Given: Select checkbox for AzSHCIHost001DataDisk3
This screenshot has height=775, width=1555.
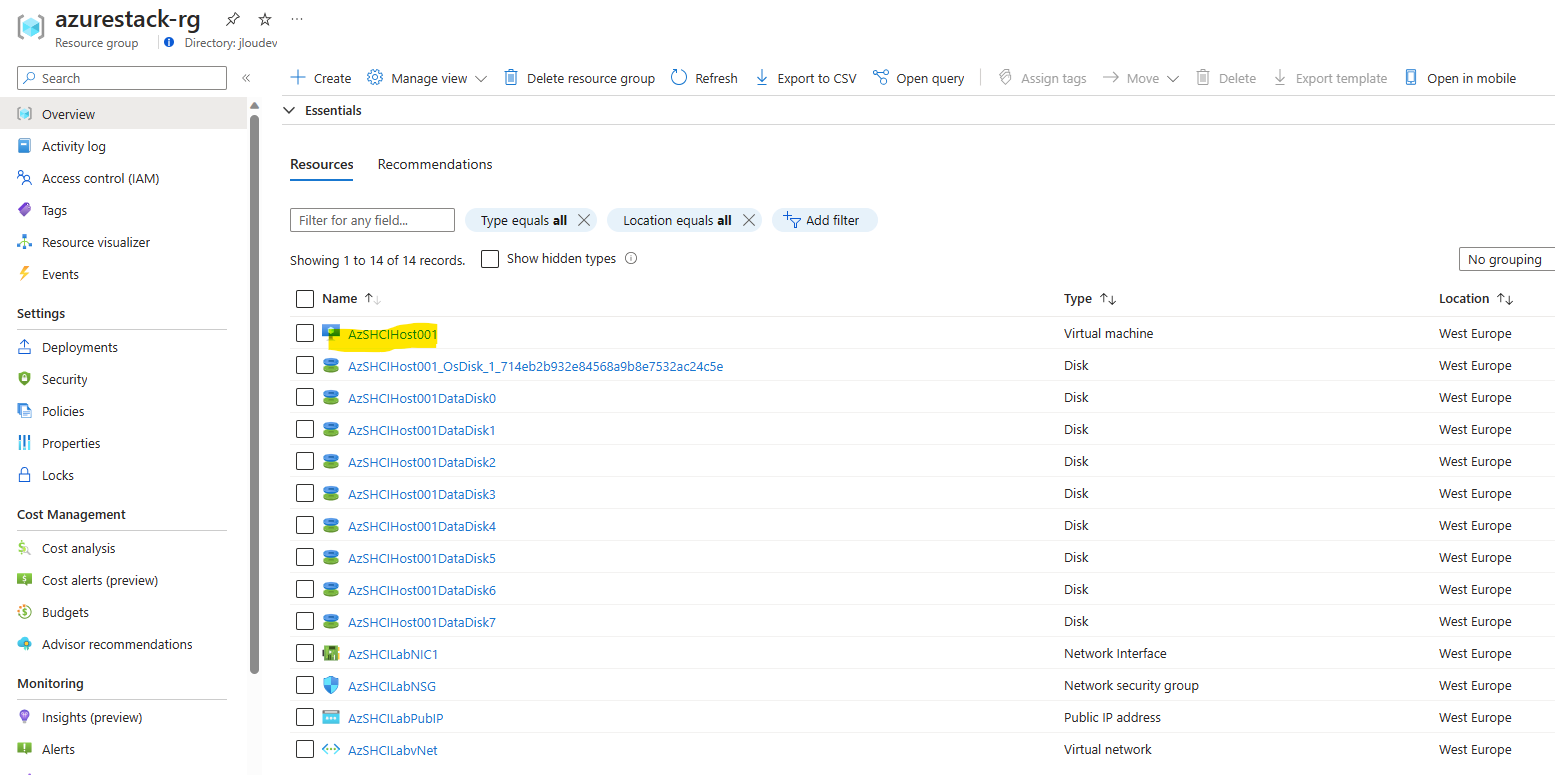Looking at the screenshot, I should [305, 493].
